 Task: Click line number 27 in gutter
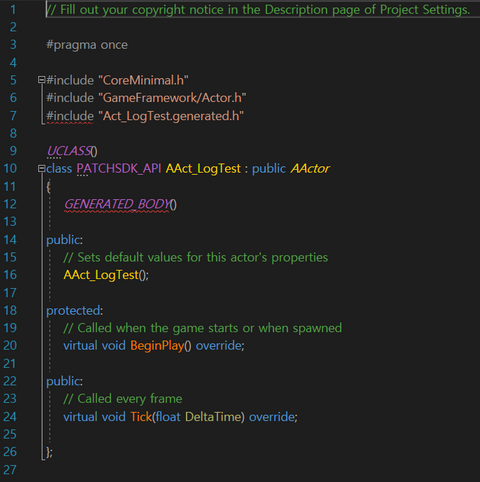pyautogui.click(x=10, y=470)
